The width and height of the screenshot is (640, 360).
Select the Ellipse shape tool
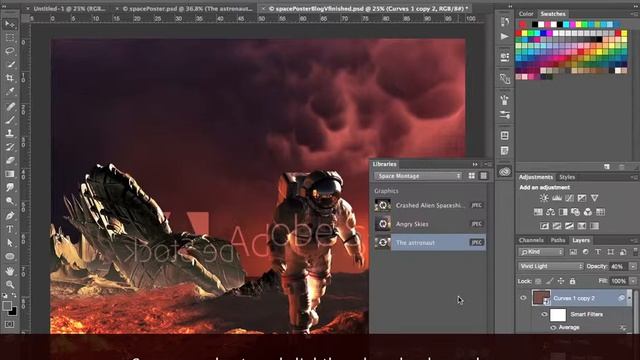[10, 256]
